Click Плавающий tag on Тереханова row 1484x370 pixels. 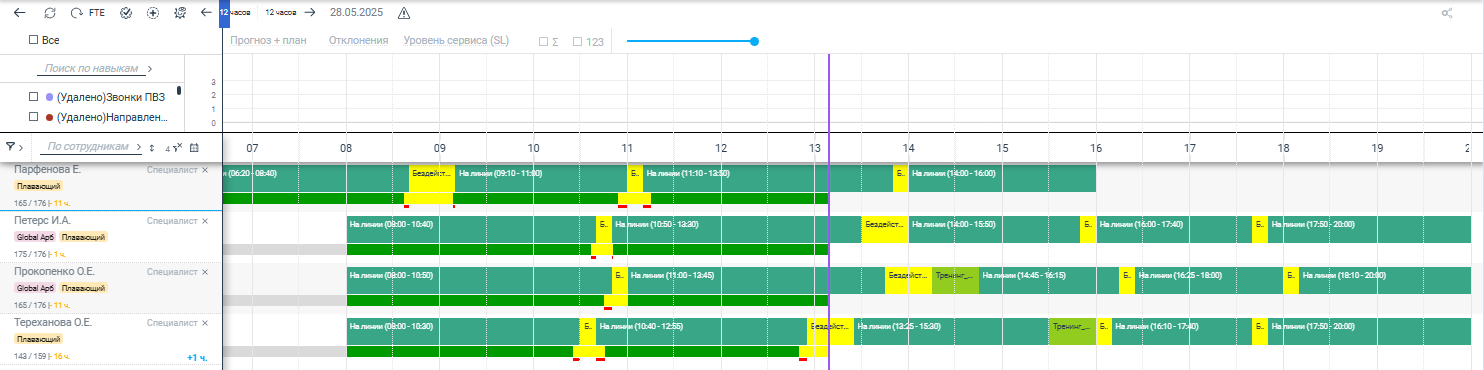39,339
